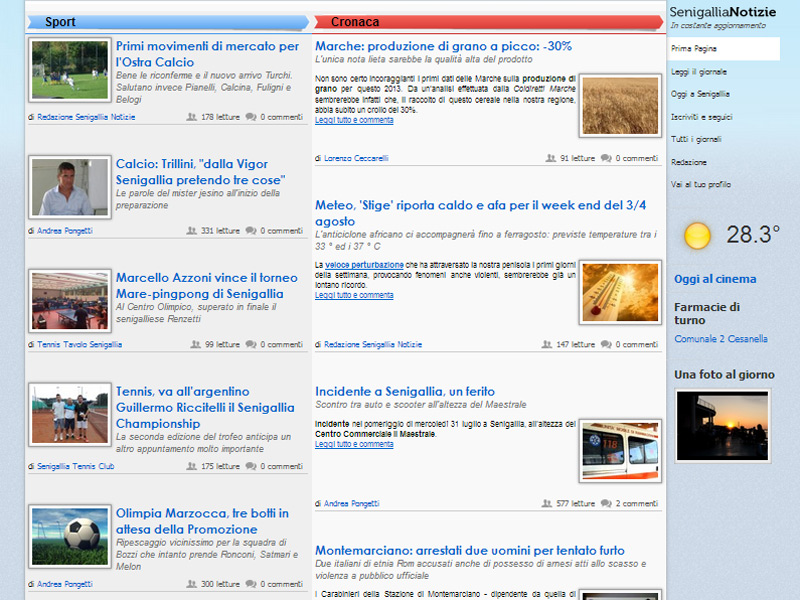The width and height of the screenshot is (800, 600).
Task: Select Prima Pagina in sidebar menu
Action: [694, 49]
